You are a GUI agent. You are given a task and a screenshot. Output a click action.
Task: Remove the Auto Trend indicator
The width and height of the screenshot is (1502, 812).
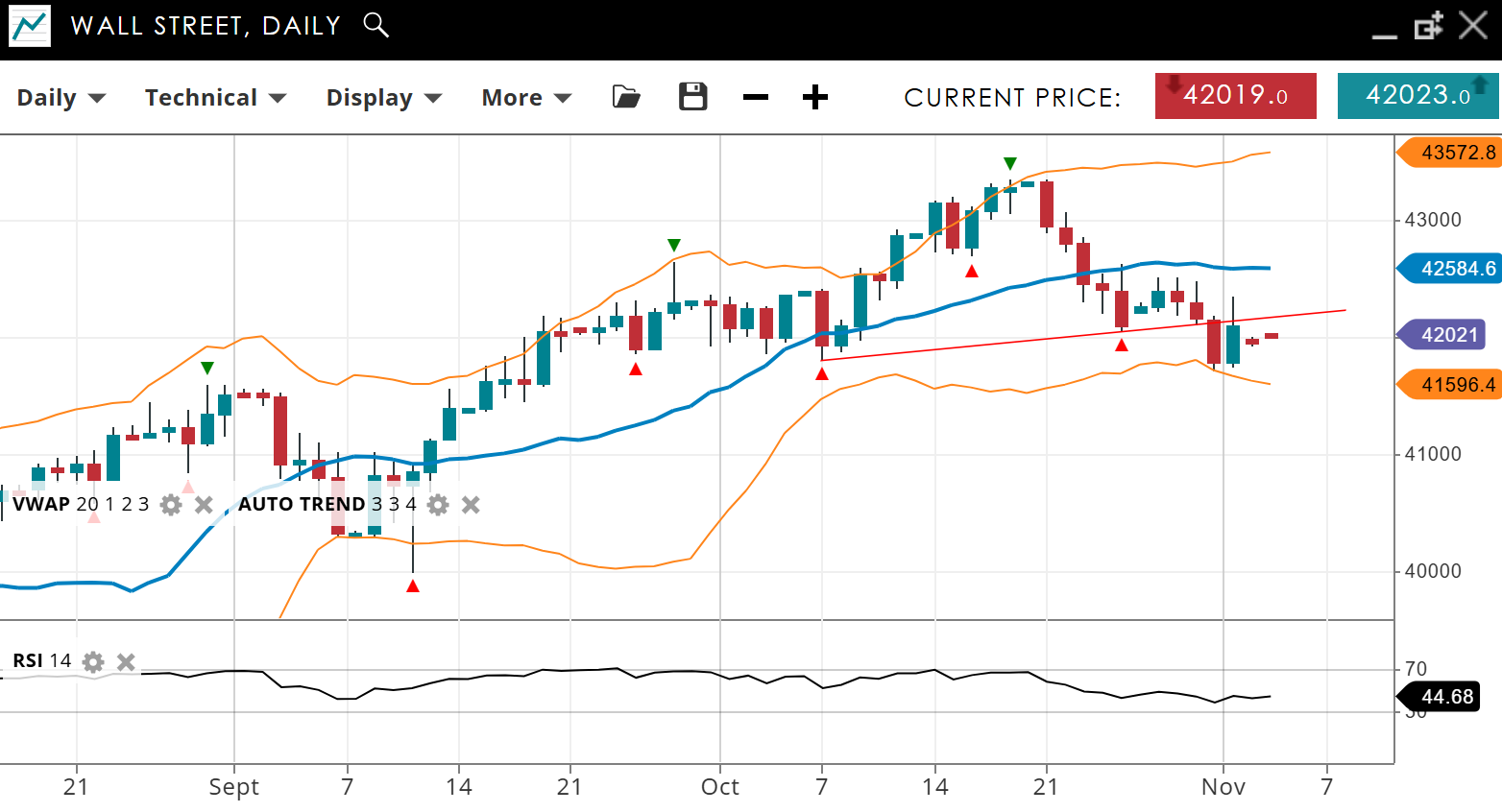(471, 505)
